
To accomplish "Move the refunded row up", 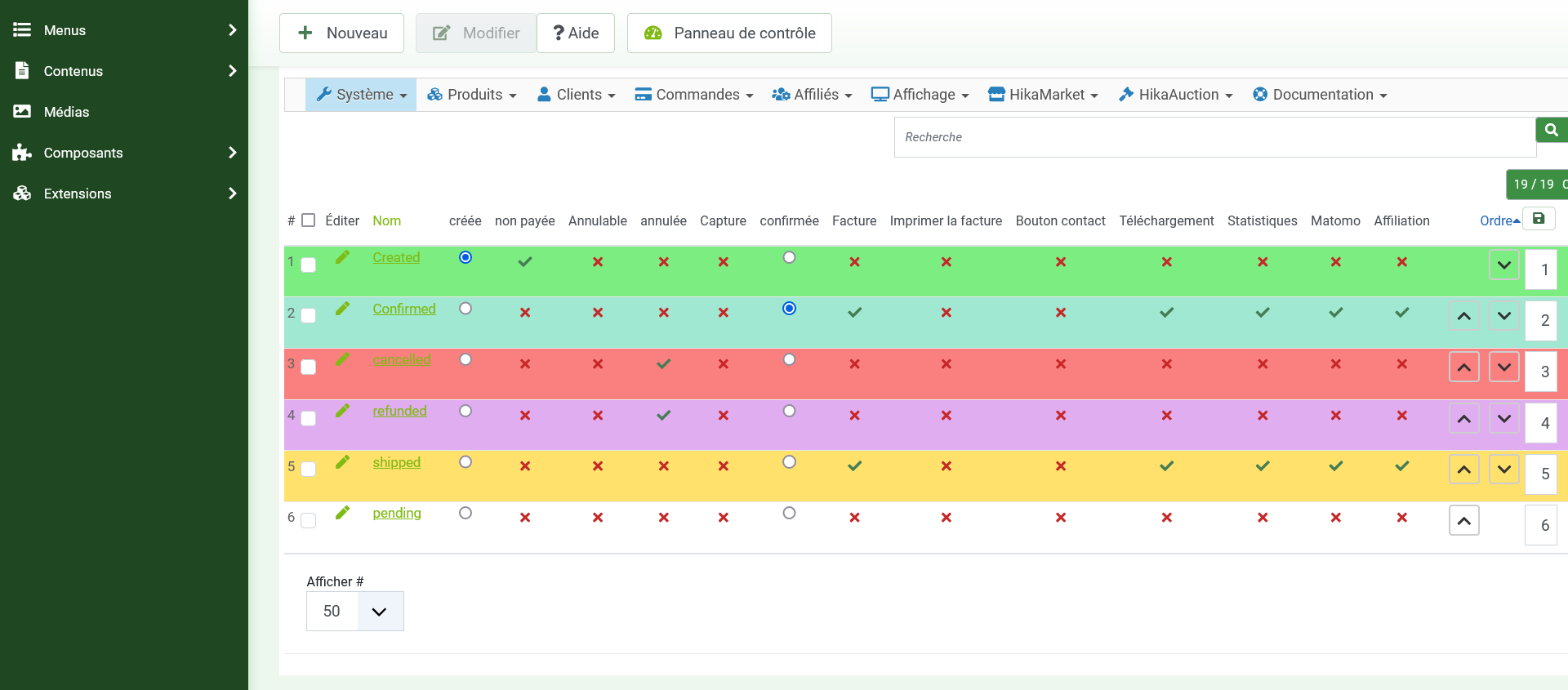I will (1464, 419).
